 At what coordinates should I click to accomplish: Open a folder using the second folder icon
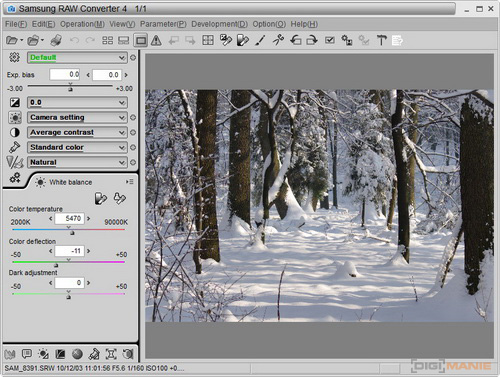tap(33, 41)
